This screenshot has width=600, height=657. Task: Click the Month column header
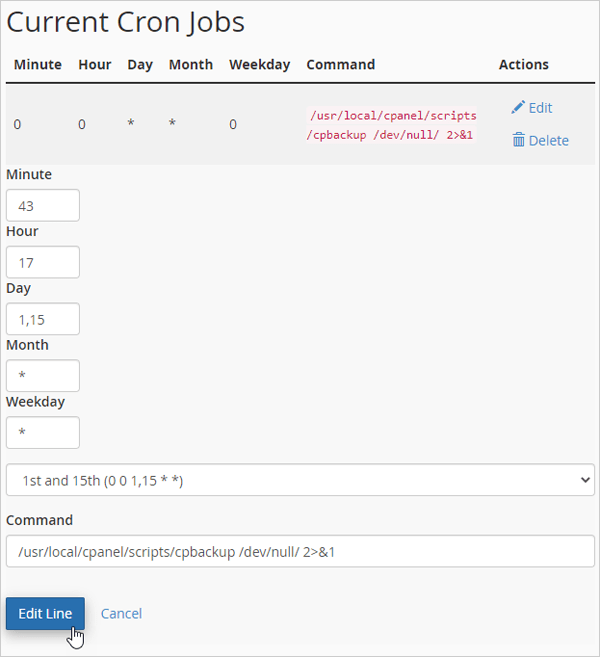[191, 65]
